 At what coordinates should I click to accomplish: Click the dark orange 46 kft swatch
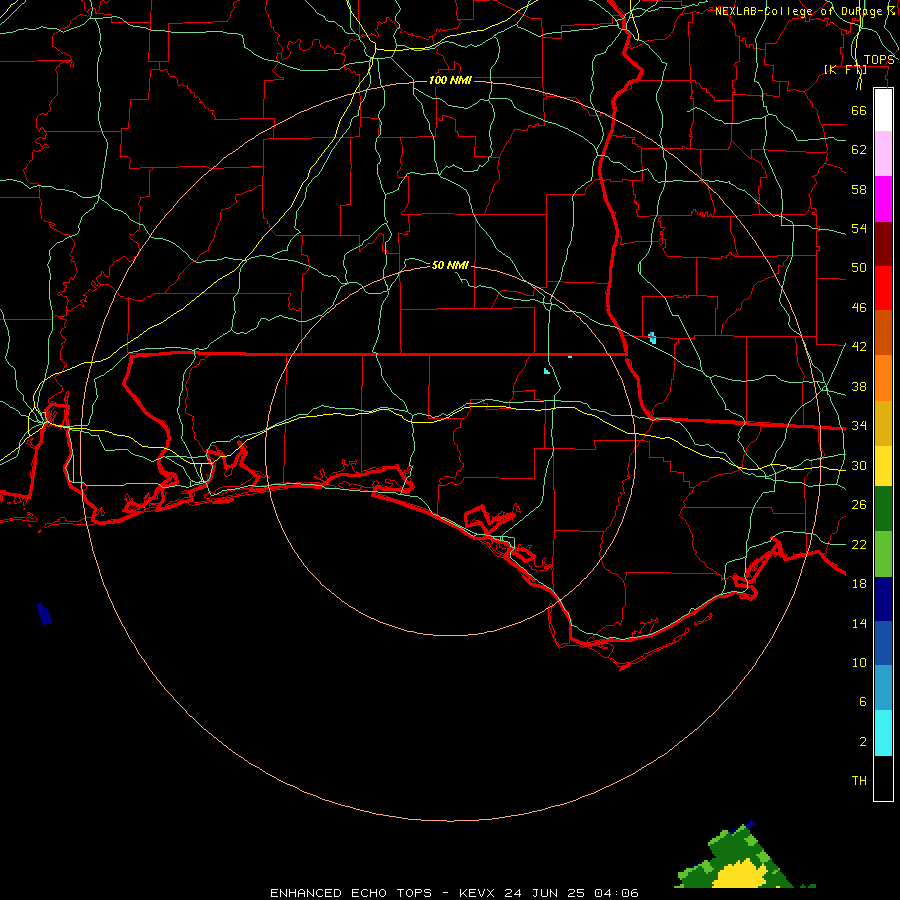click(883, 332)
